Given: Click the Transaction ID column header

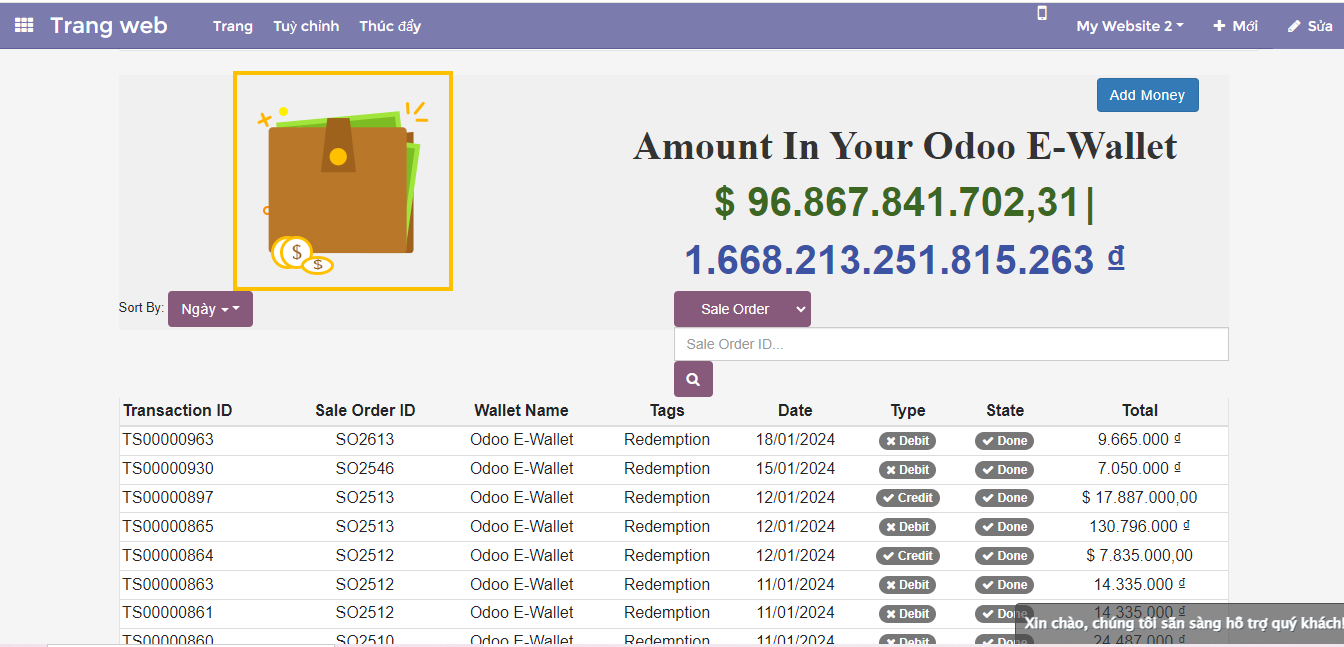Looking at the screenshot, I should [177, 410].
